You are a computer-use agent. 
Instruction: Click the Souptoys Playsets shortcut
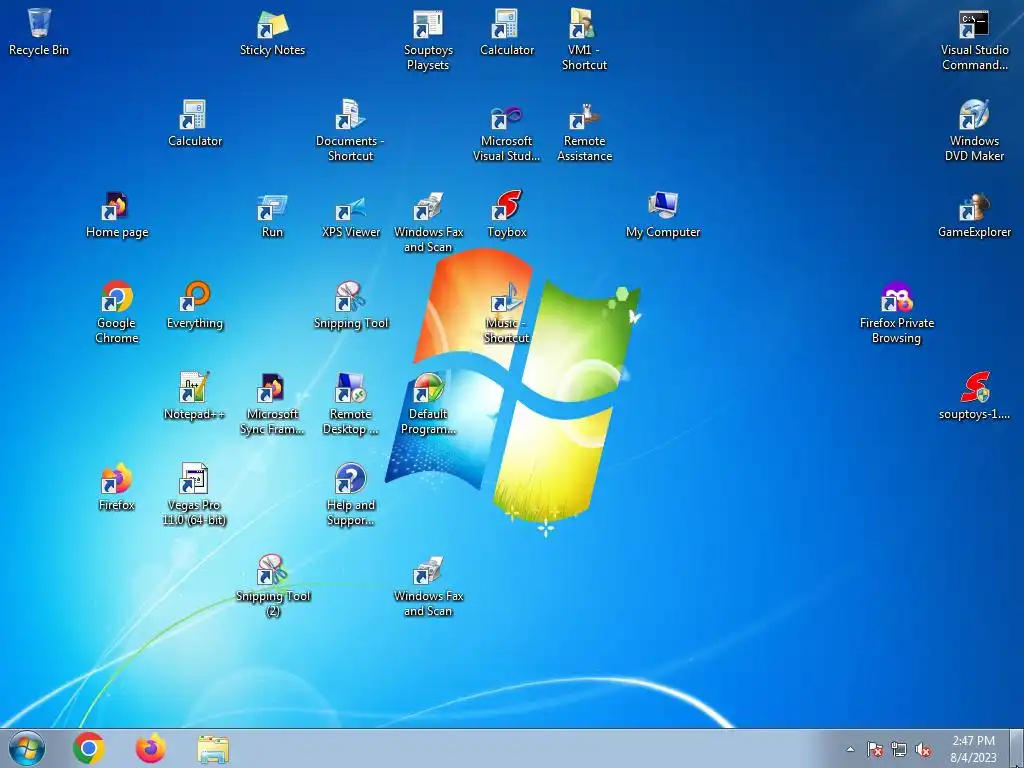pos(428,39)
